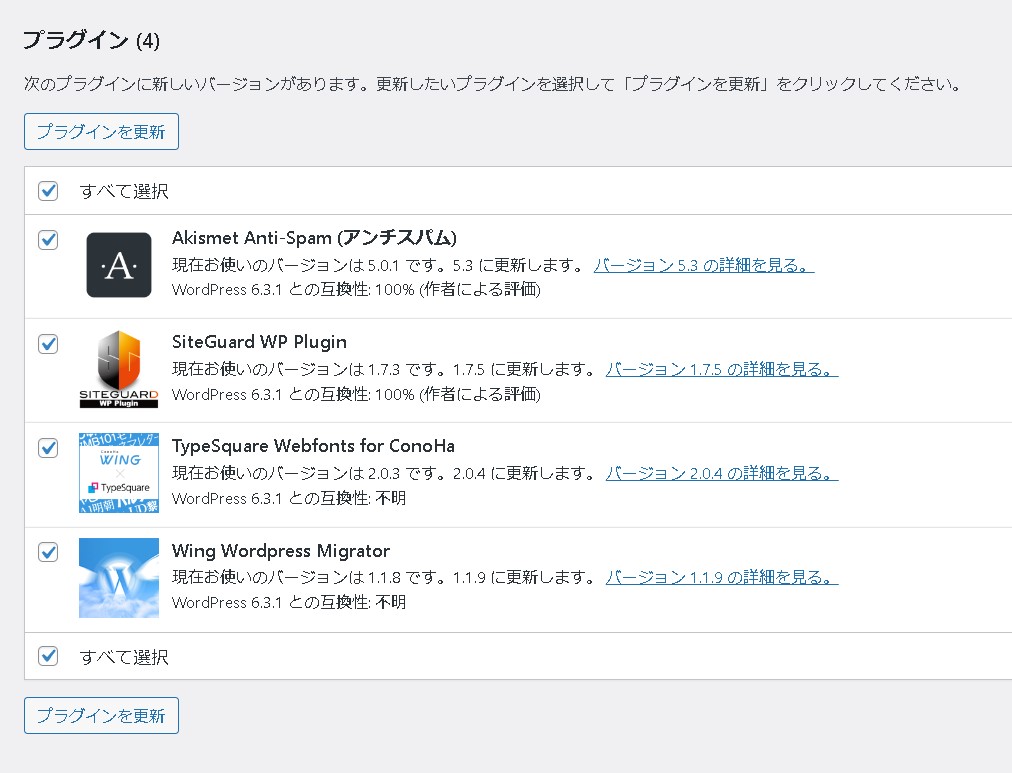The image size is (1012, 773).
Task: Open the バージョン 5.3 の詳細を見る link
Action: click(x=703, y=266)
